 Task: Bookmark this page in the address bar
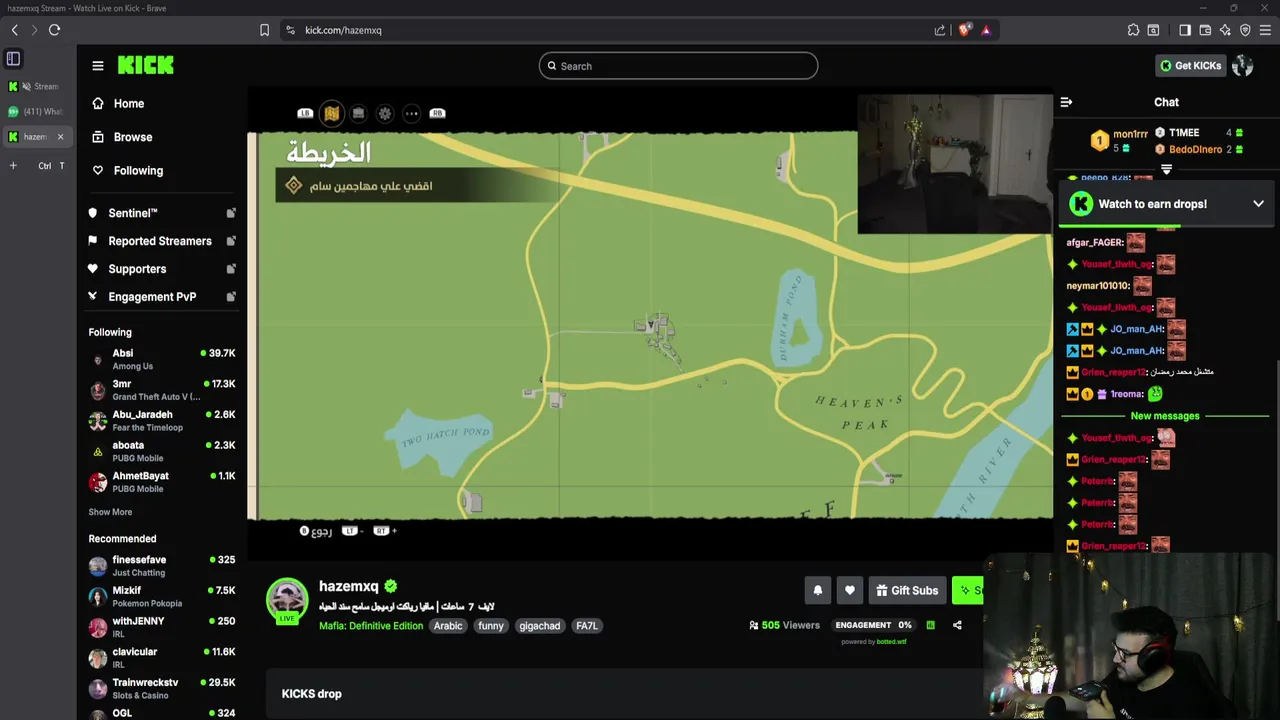[x=264, y=30]
